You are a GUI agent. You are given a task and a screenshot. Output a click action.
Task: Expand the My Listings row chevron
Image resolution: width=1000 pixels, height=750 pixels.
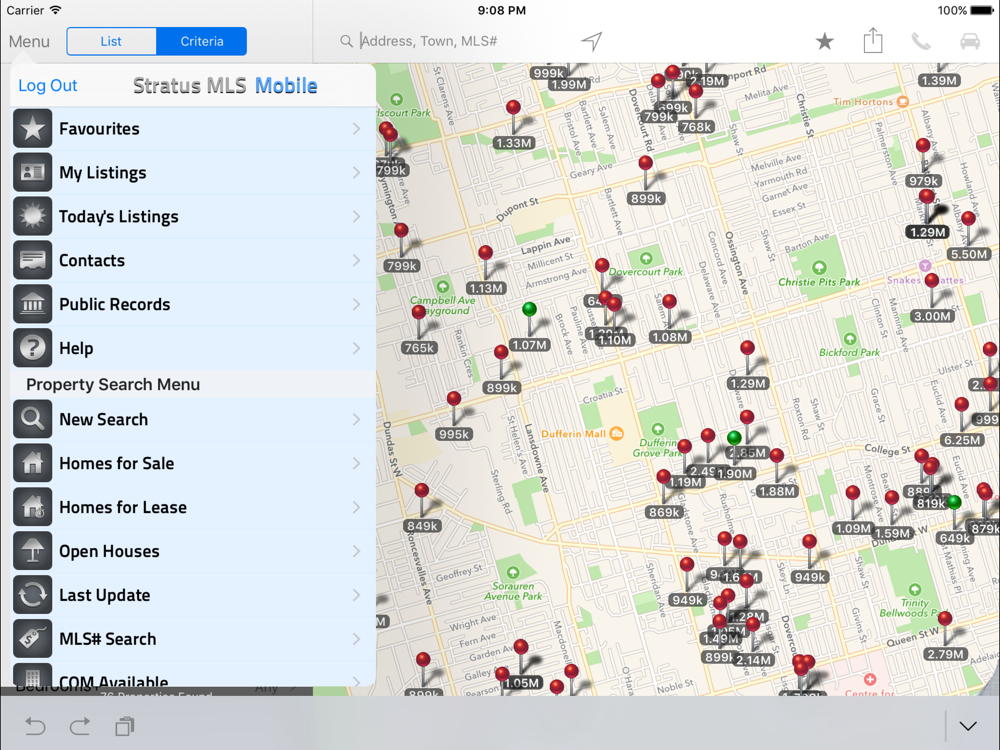(x=357, y=173)
